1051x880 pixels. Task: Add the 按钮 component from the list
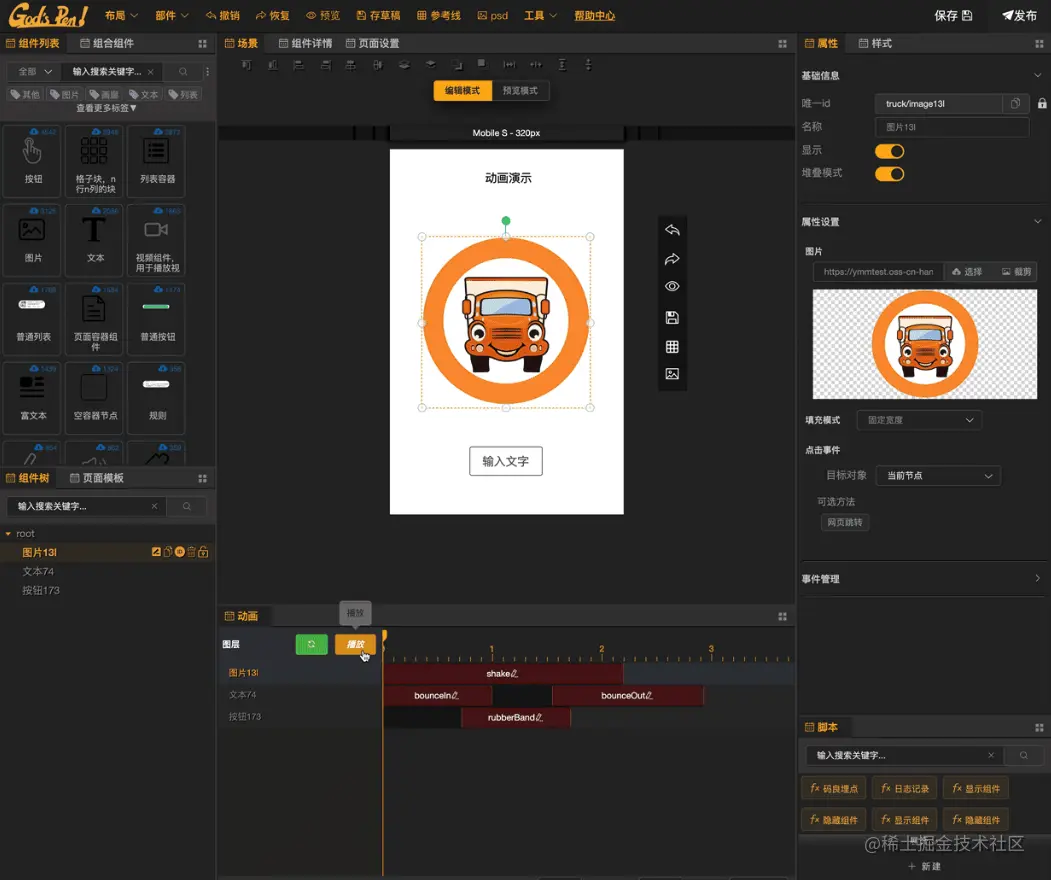[33, 161]
